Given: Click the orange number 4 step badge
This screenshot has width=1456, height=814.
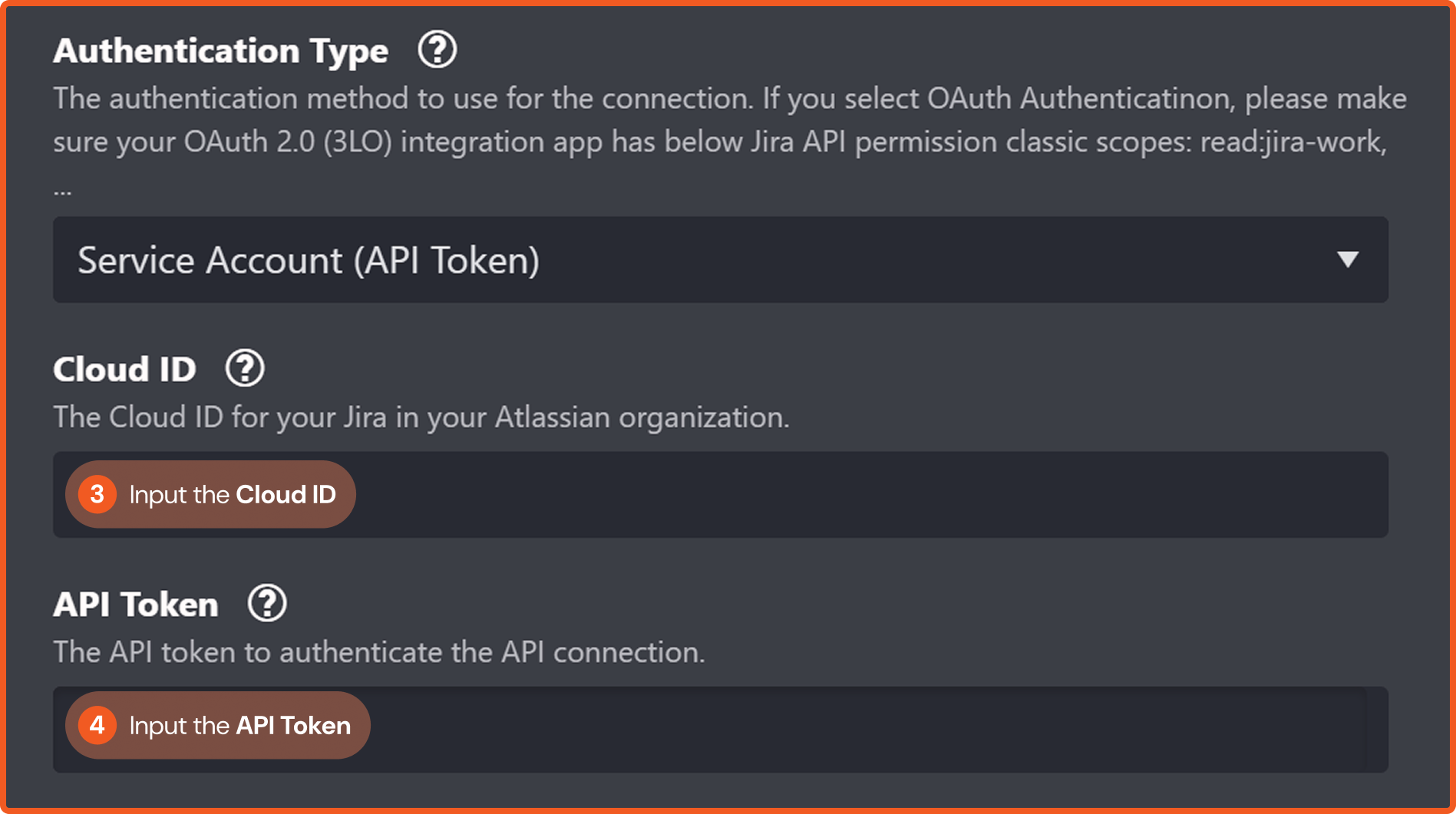Looking at the screenshot, I should pos(97,725).
